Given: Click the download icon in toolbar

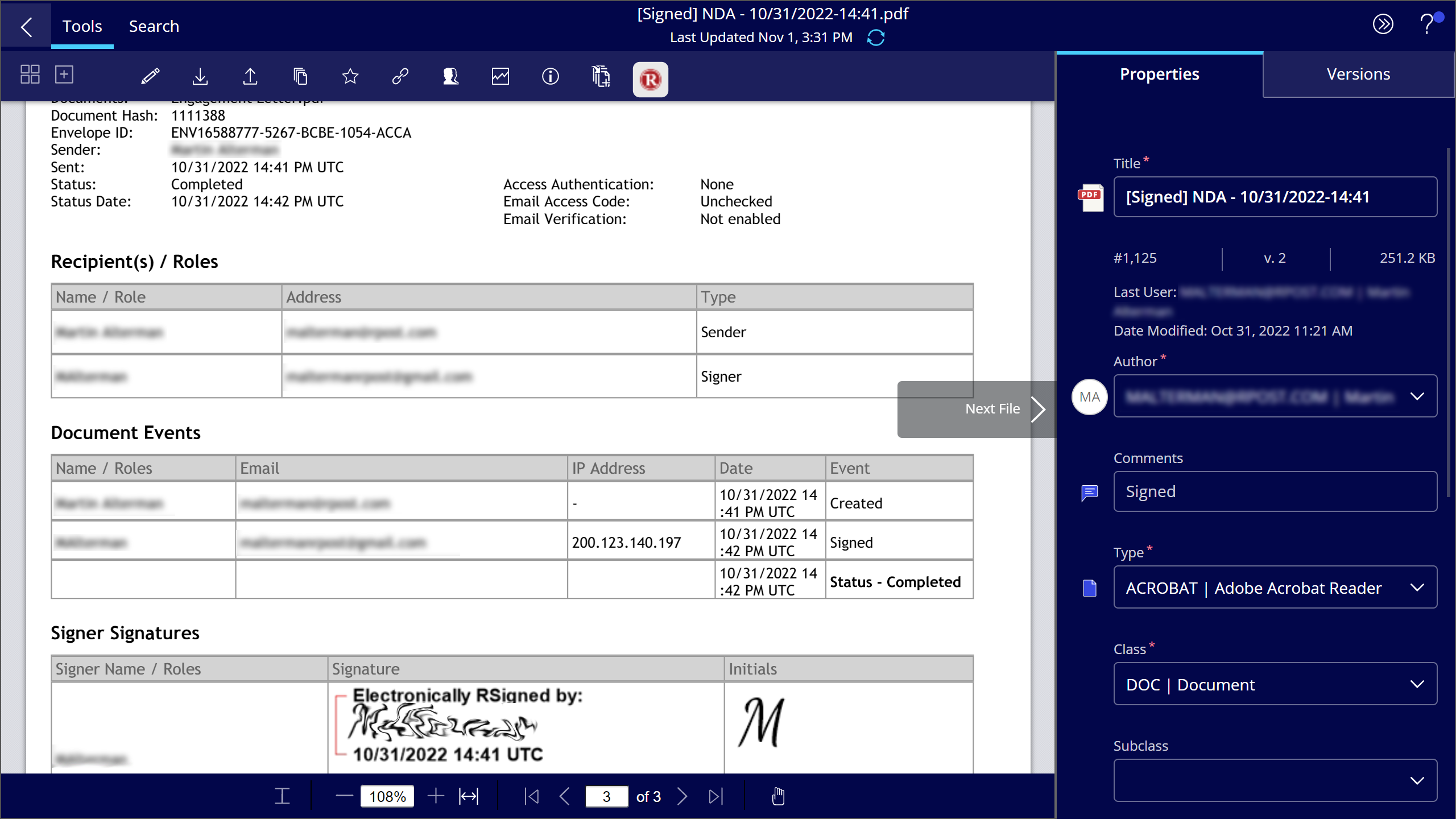Looking at the screenshot, I should click(x=200, y=76).
